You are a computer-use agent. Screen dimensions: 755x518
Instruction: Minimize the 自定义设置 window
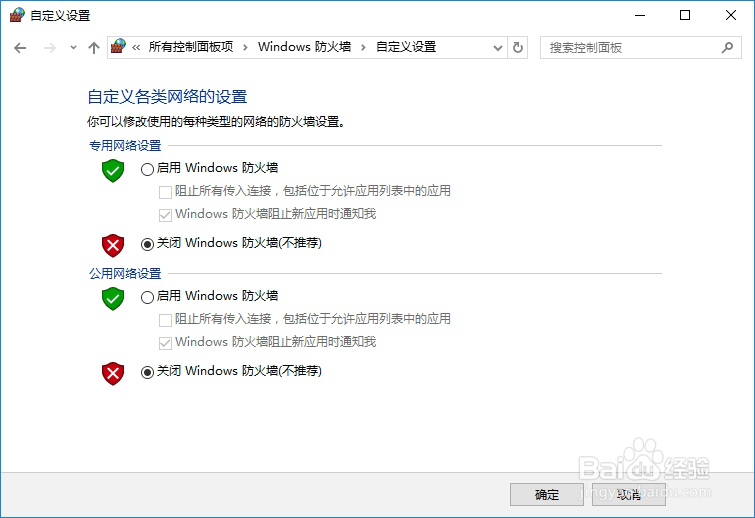[x=640, y=15]
